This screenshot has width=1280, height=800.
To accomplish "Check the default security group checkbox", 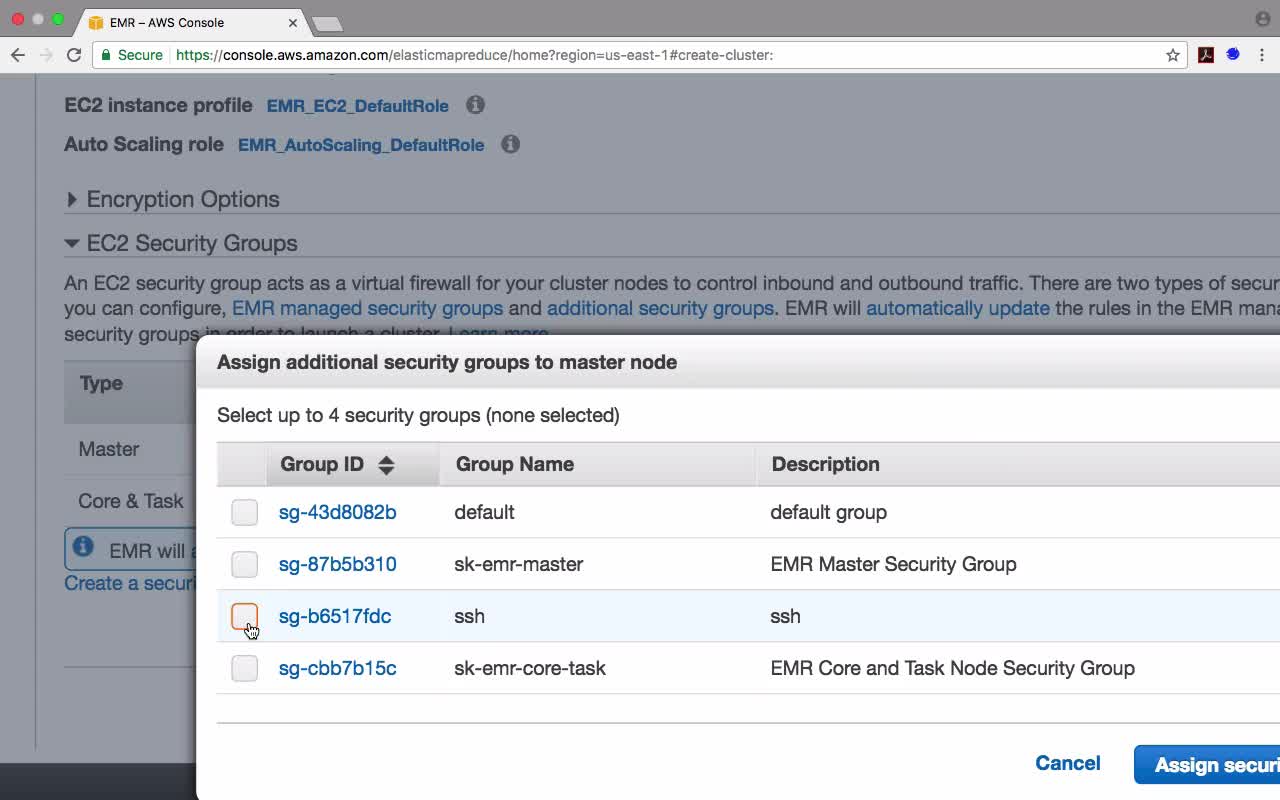I will (244, 512).
